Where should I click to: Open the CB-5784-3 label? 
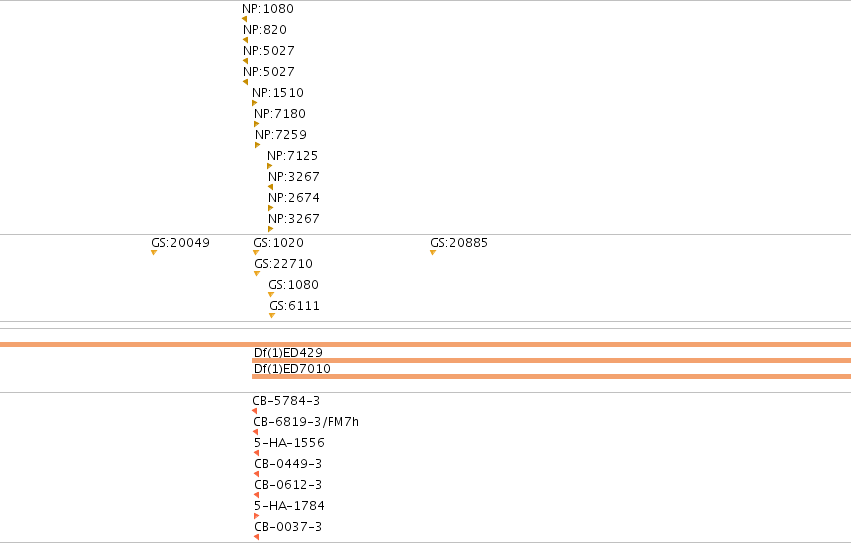286,401
